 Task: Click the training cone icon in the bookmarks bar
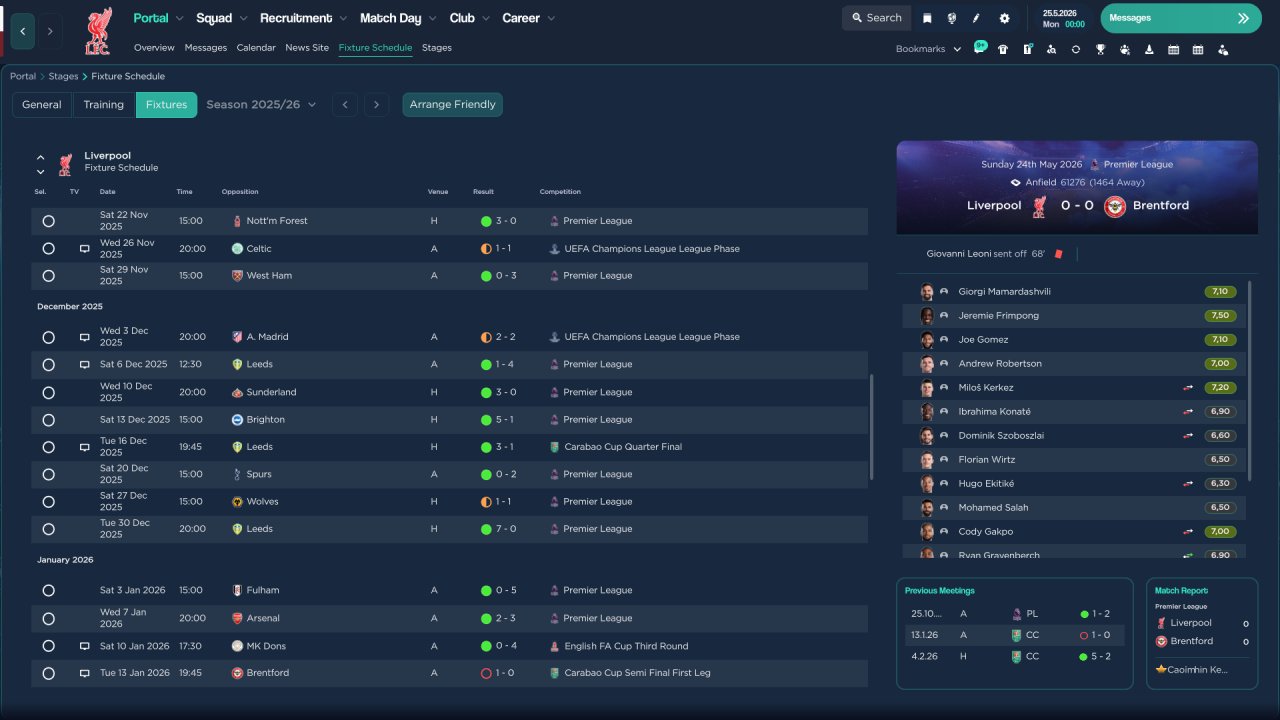(1149, 49)
